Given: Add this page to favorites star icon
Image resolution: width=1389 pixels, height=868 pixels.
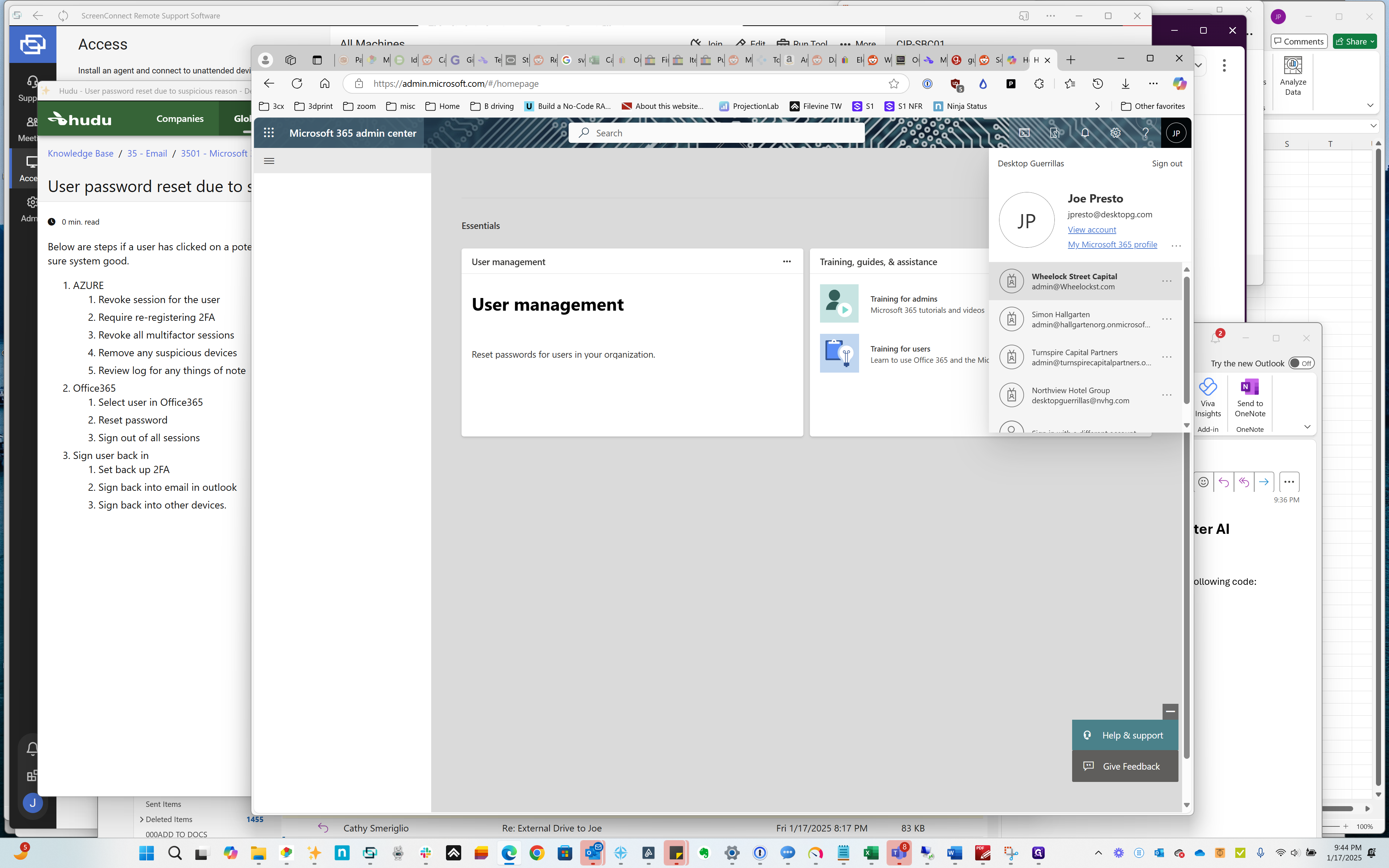Looking at the screenshot, I should tap(894, 84).
